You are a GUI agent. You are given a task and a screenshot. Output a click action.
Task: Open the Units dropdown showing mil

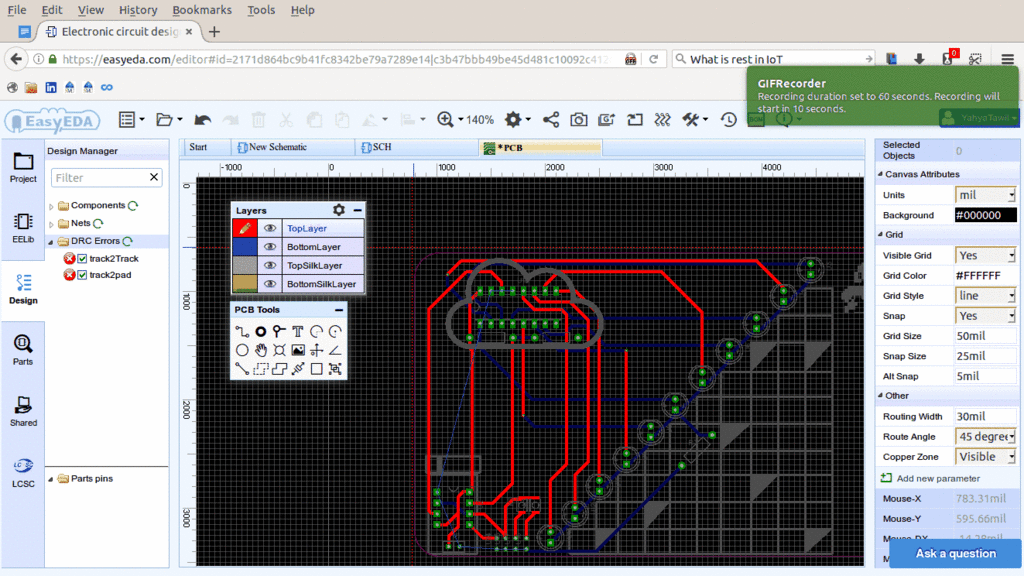coord(984,195)
